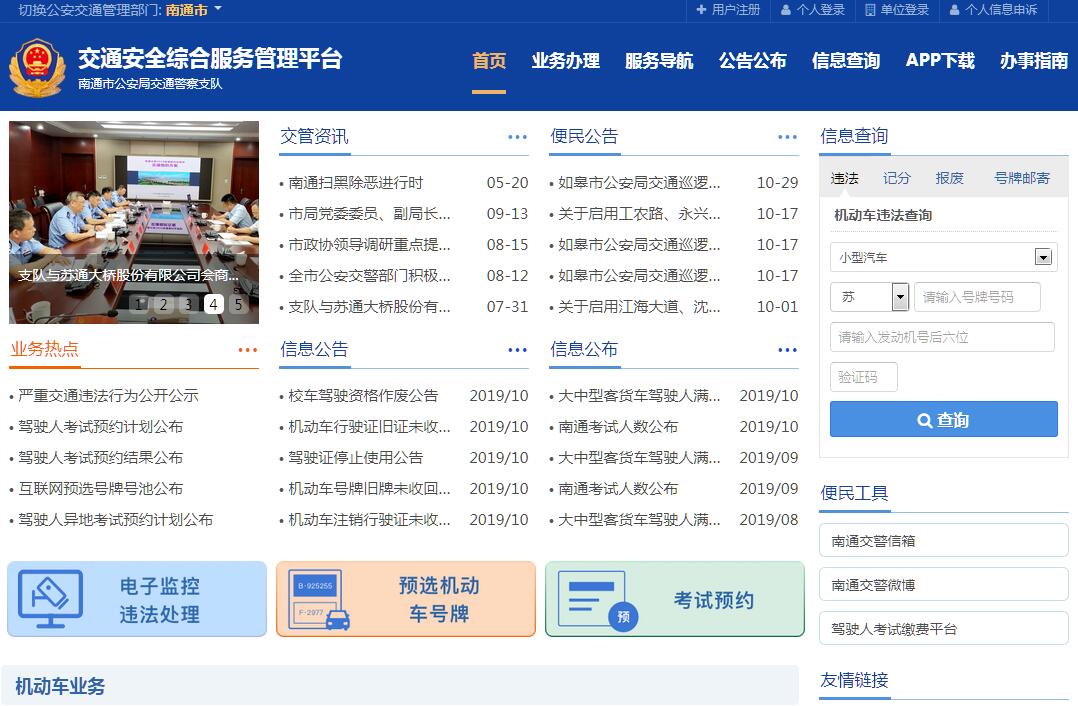Click the personal login person icon
Screen dimensions: 1078x706
(786, 10)
